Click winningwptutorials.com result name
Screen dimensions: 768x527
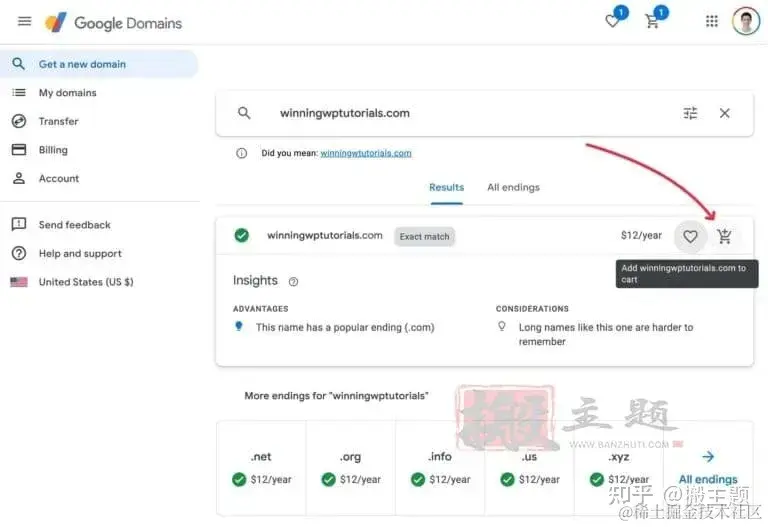pyautogui.click(x=325, y=236)
